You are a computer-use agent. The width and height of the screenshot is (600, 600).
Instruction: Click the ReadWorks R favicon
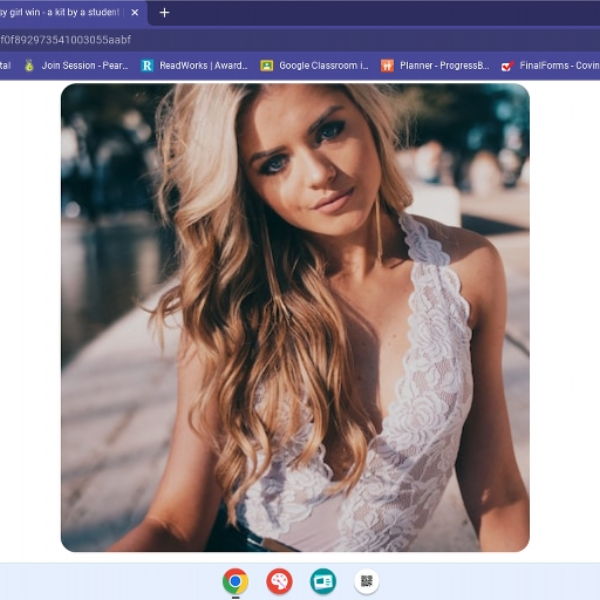click(x=147, y=66)
